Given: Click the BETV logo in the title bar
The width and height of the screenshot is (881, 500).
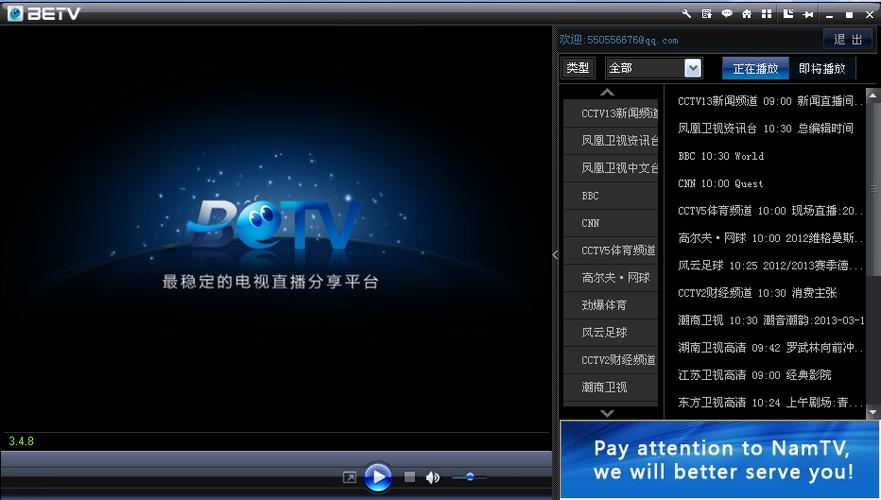Looking at the screenshot, I should (44, 13).
